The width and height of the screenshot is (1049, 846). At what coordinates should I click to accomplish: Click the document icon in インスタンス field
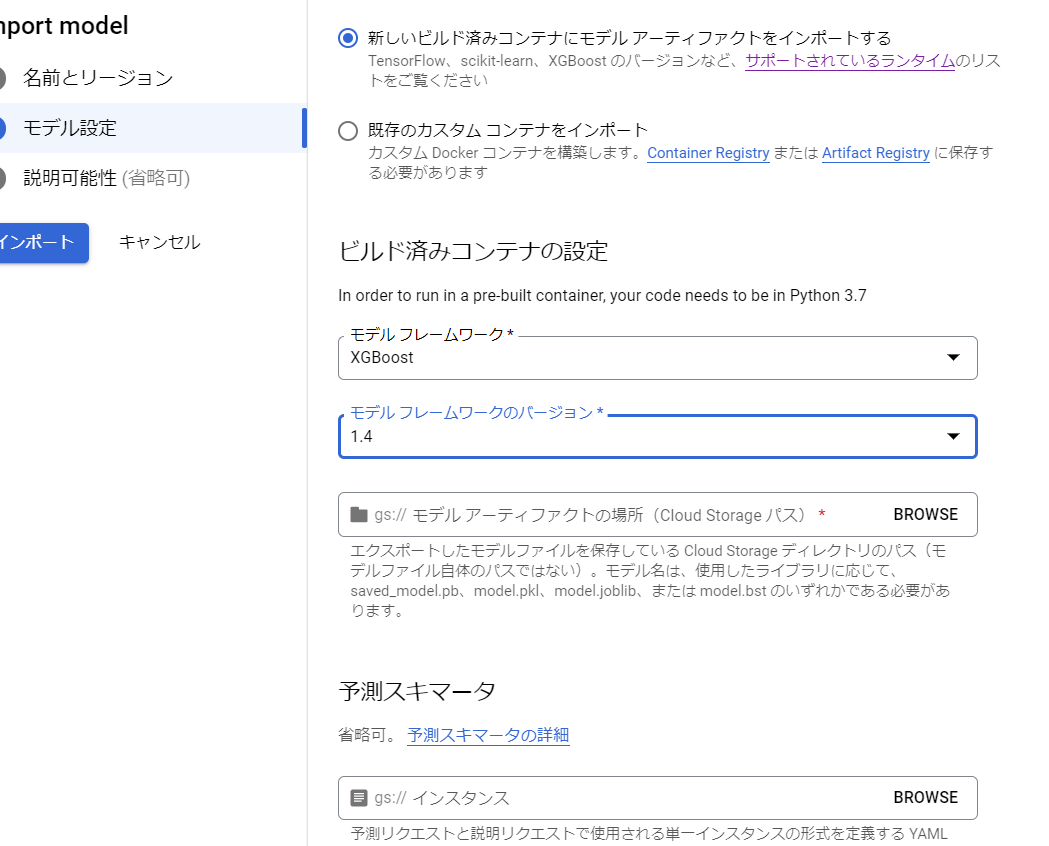[359, 798]
